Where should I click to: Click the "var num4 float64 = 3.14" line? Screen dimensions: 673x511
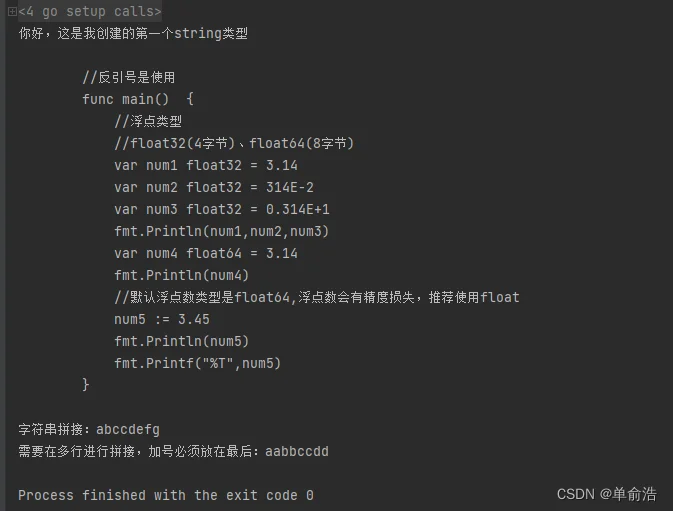(205, 253)
